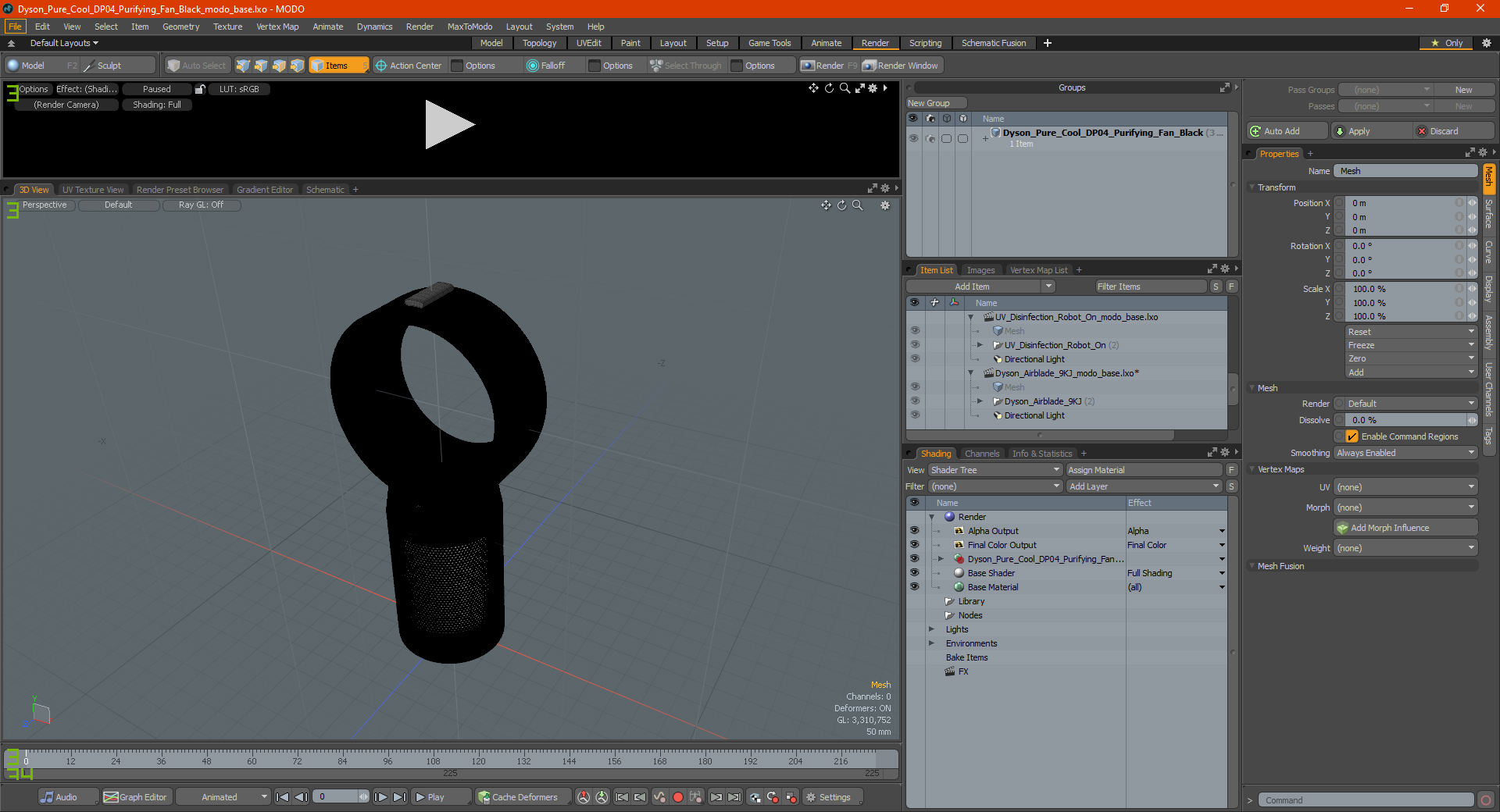The height and width of the screenshot is (812, 1500).
Task: Step to next frame
Action: pos(381,797)
